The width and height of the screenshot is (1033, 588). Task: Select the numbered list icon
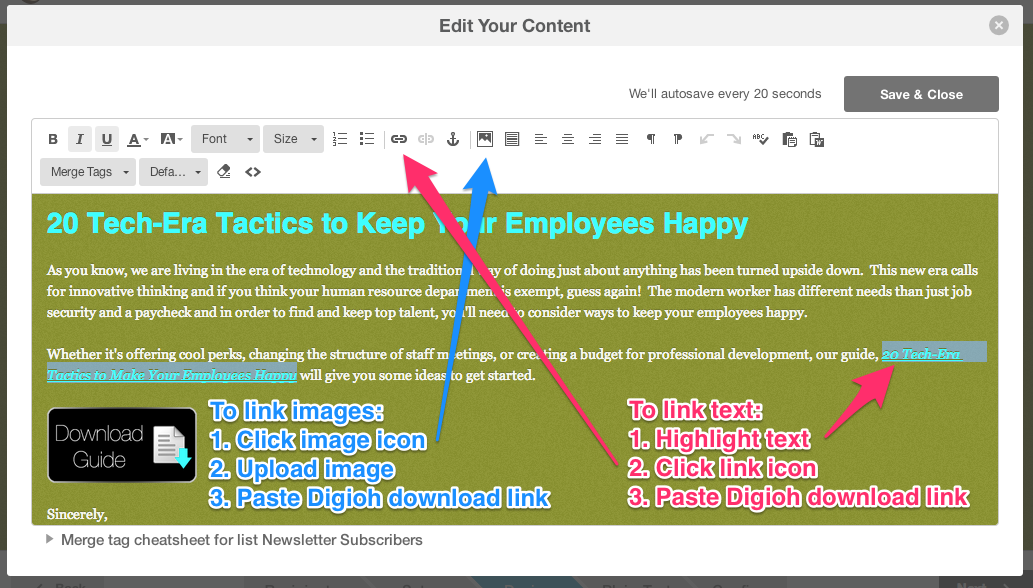pyautogui.click(x=339, y=139)
